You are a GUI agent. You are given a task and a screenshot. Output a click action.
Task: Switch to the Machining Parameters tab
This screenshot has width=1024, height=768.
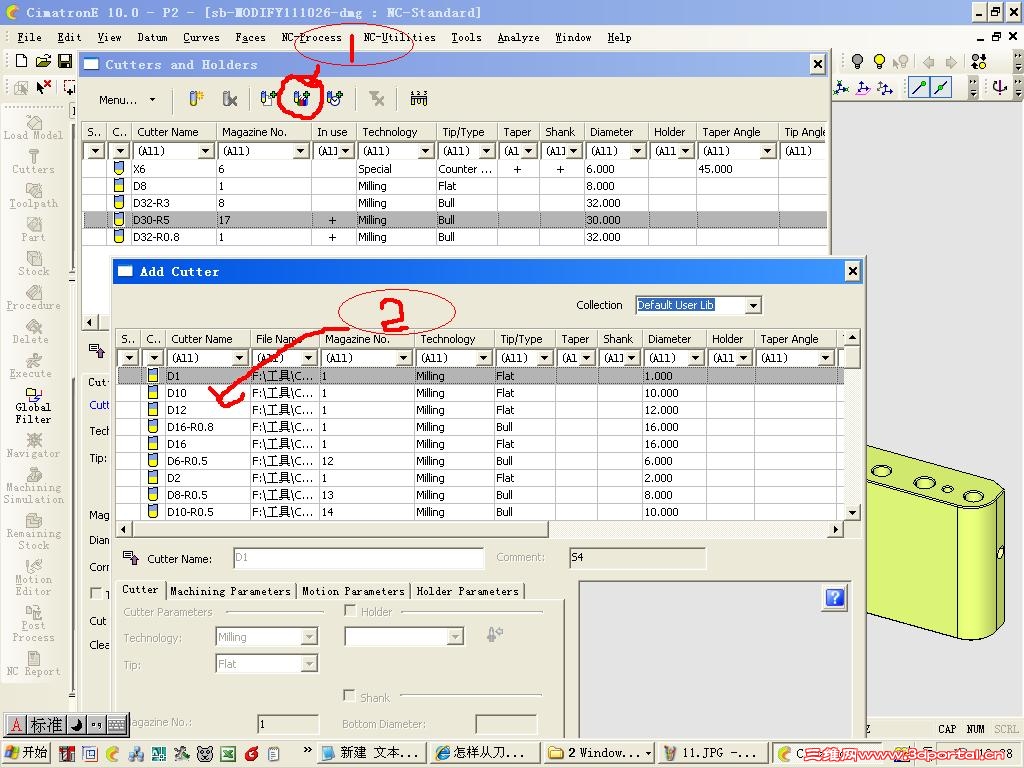[x=231, y=591]
